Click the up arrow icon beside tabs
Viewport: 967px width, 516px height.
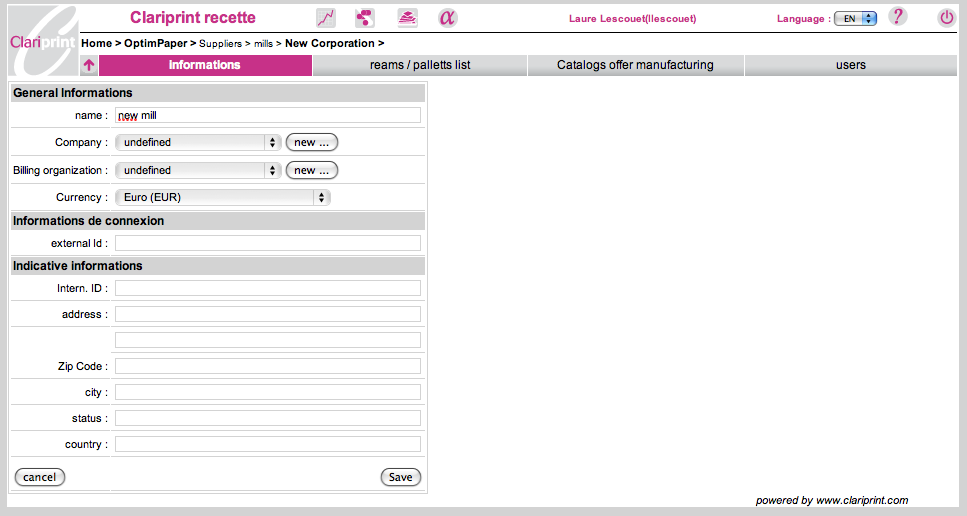click(x=89, y=66)
